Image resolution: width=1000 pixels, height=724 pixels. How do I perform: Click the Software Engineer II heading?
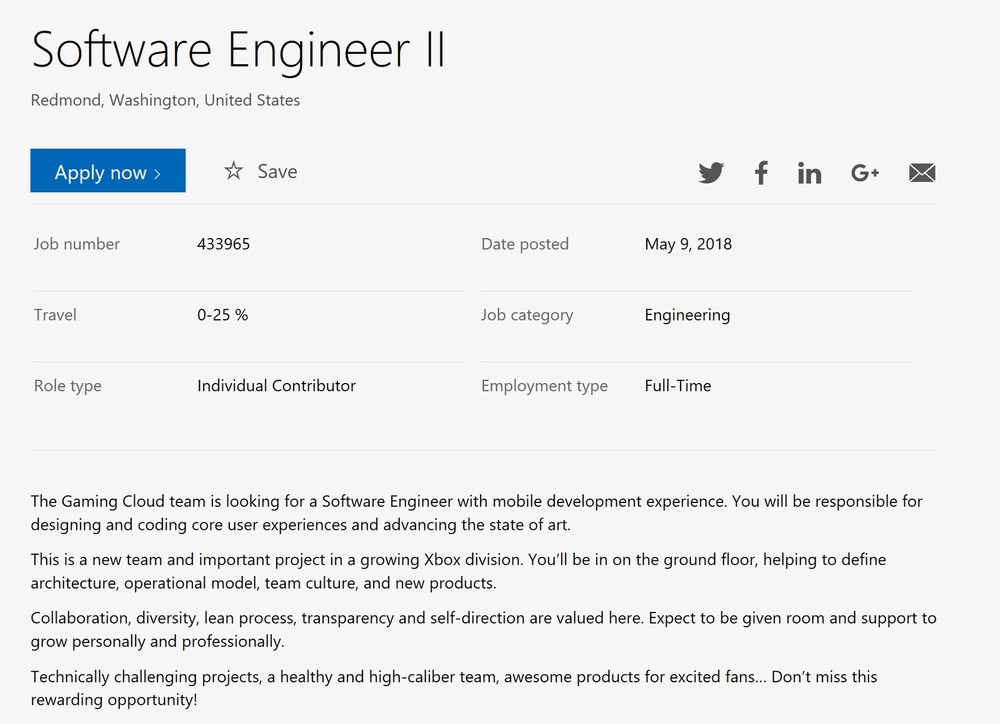[x=238, y=50]
